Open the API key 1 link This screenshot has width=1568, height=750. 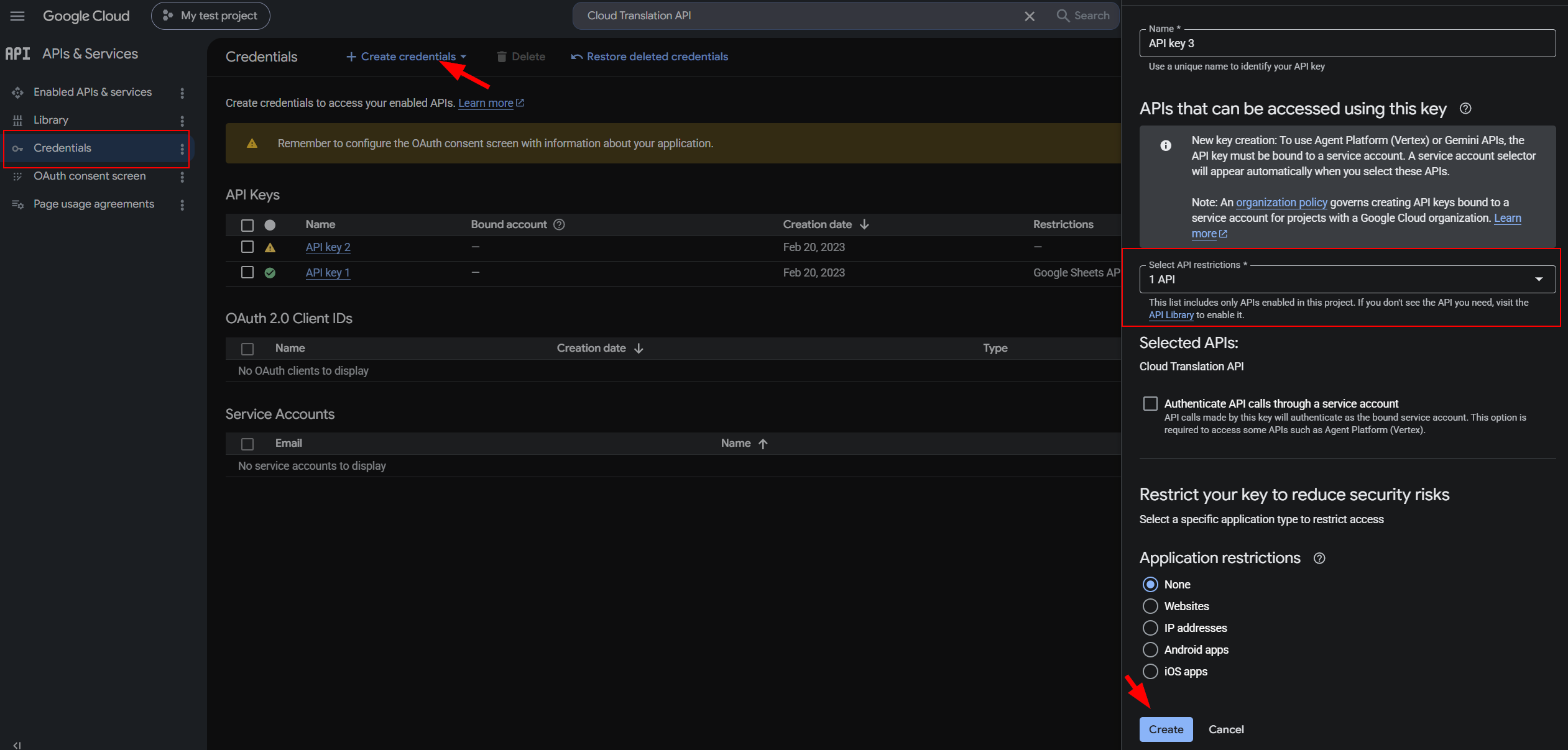(328, 272)
